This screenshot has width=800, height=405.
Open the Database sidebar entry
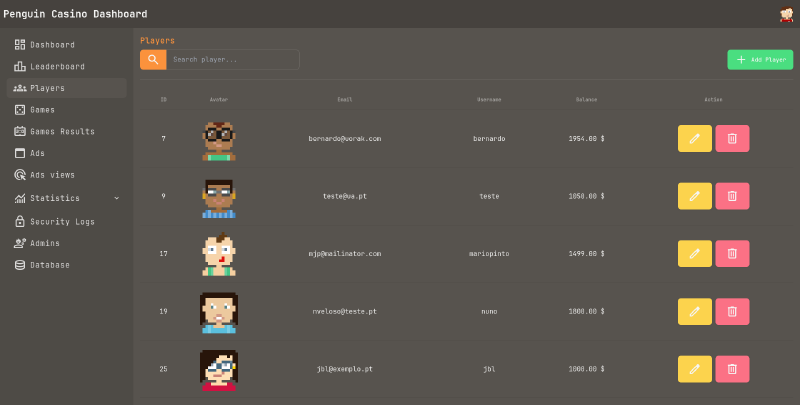coord(50,265)
